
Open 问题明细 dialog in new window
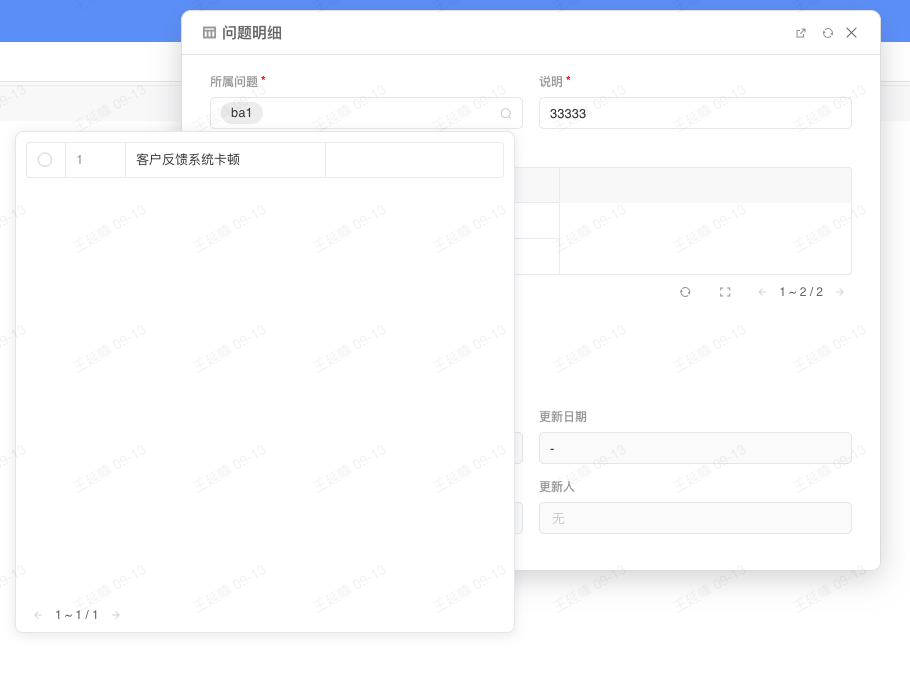(800, 32)
